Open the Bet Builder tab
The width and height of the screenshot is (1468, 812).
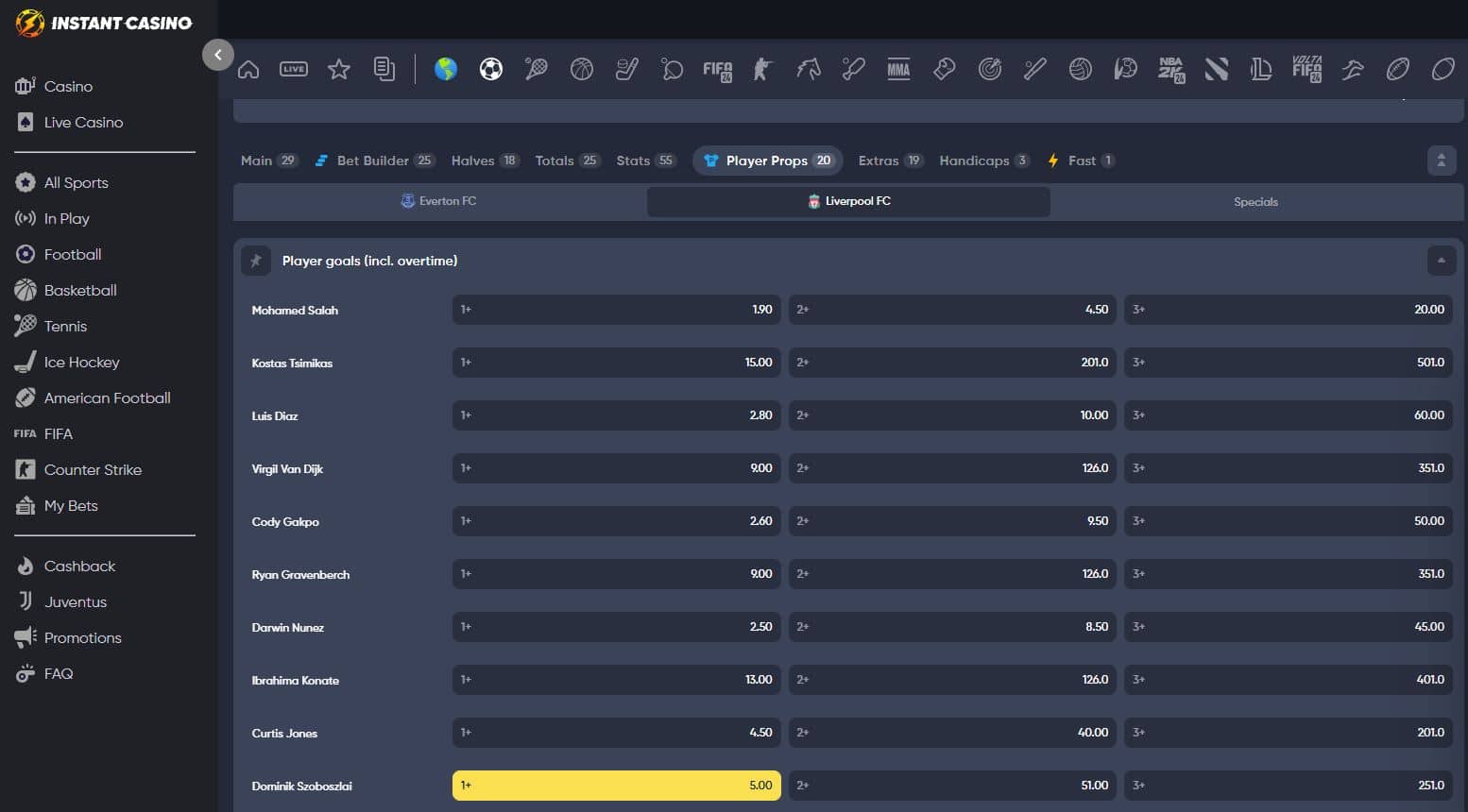(x=374, y=161)
